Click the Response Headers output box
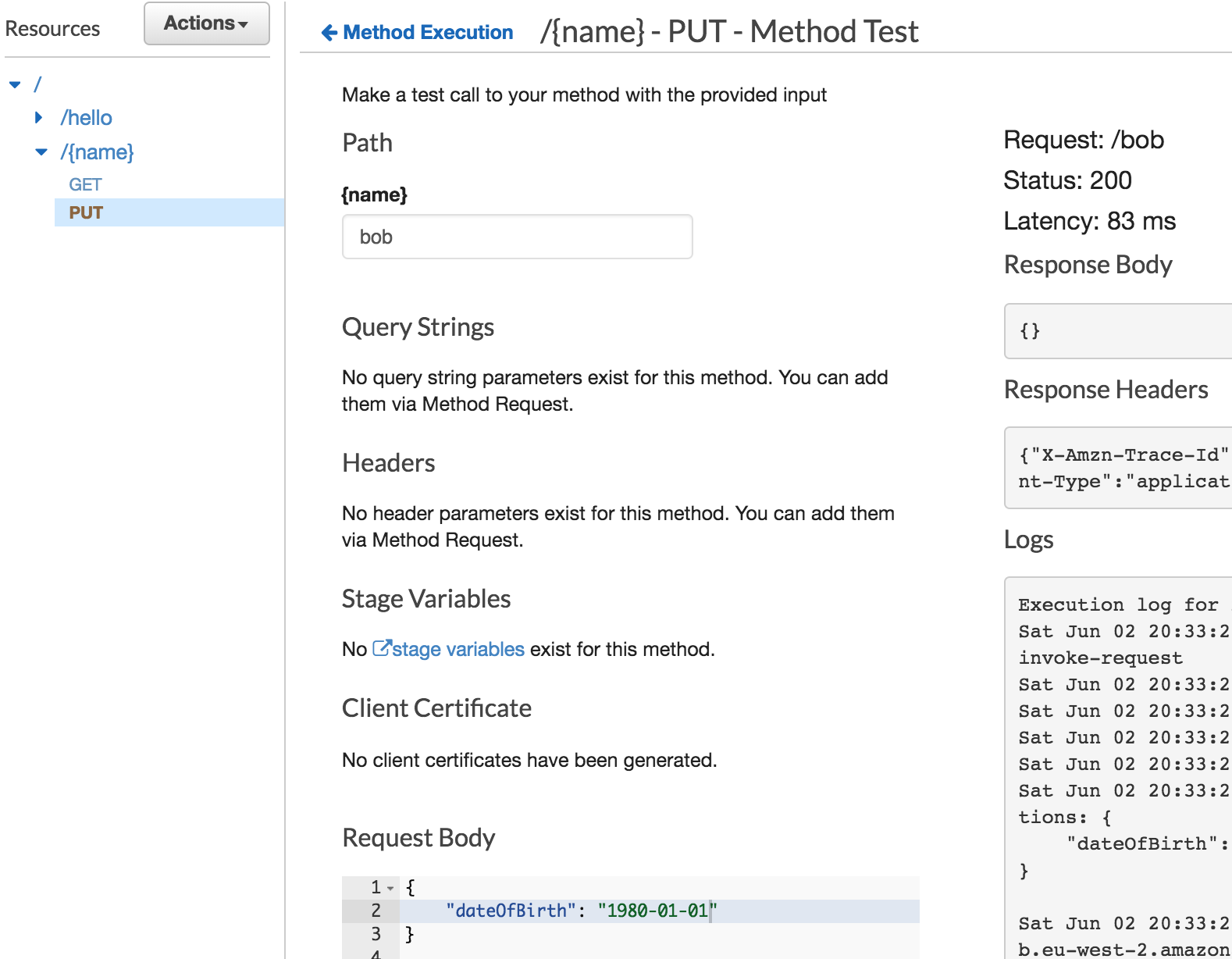 coord(1118,468)
